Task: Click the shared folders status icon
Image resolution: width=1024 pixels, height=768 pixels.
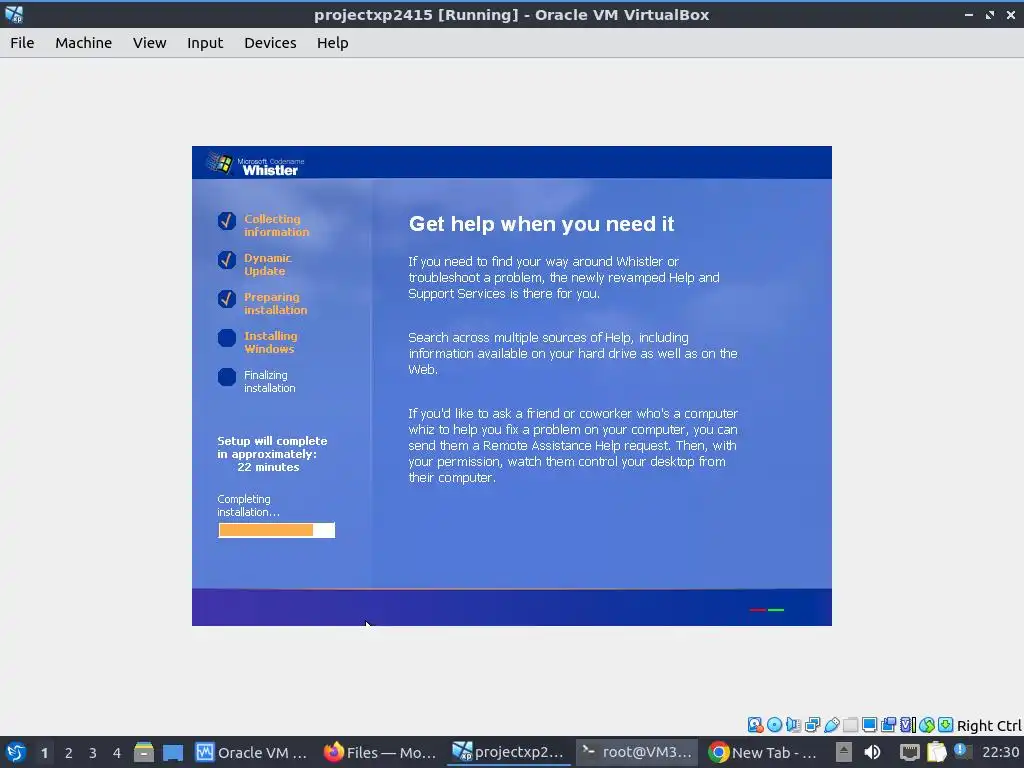Action: [x=850, y=725]
